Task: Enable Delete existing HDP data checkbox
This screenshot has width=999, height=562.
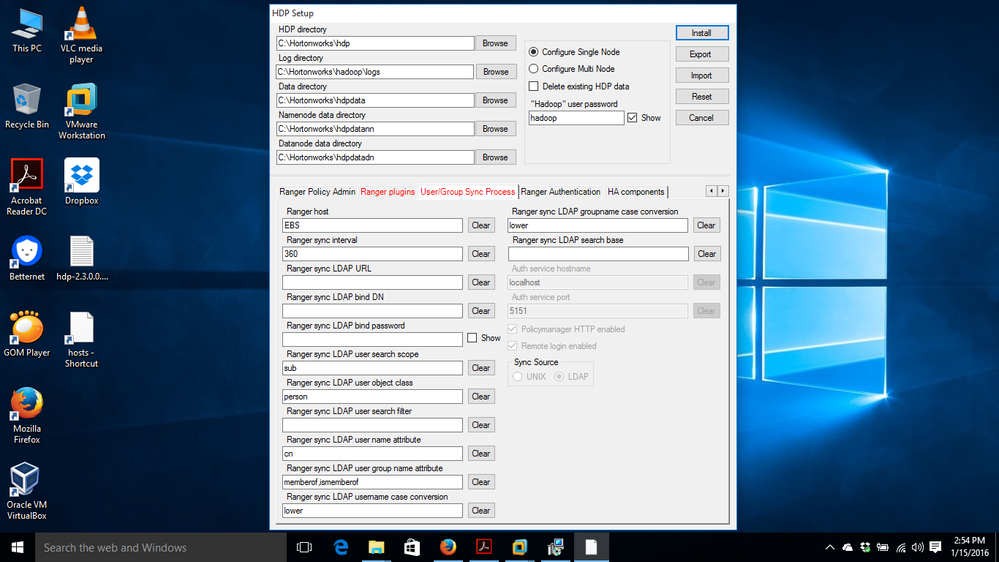Action: [534, 87]
